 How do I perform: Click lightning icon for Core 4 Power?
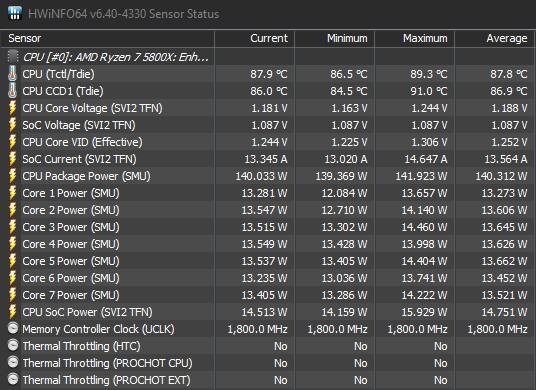coord(13,244)
